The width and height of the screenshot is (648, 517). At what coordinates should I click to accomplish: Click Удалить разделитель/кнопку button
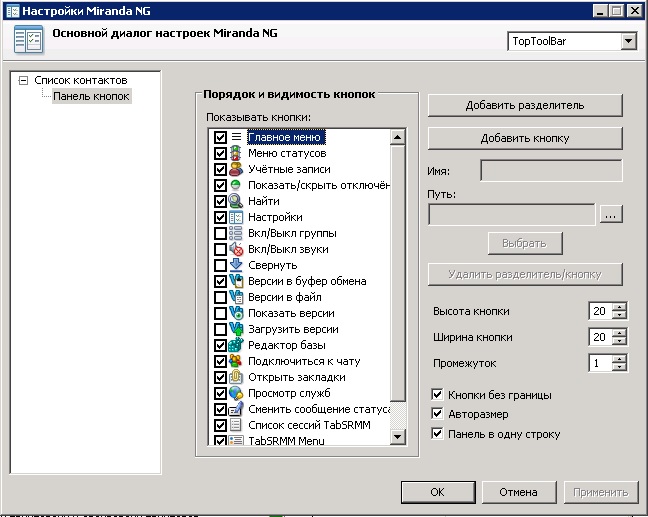pyautogui.click(x=525, y=274)
